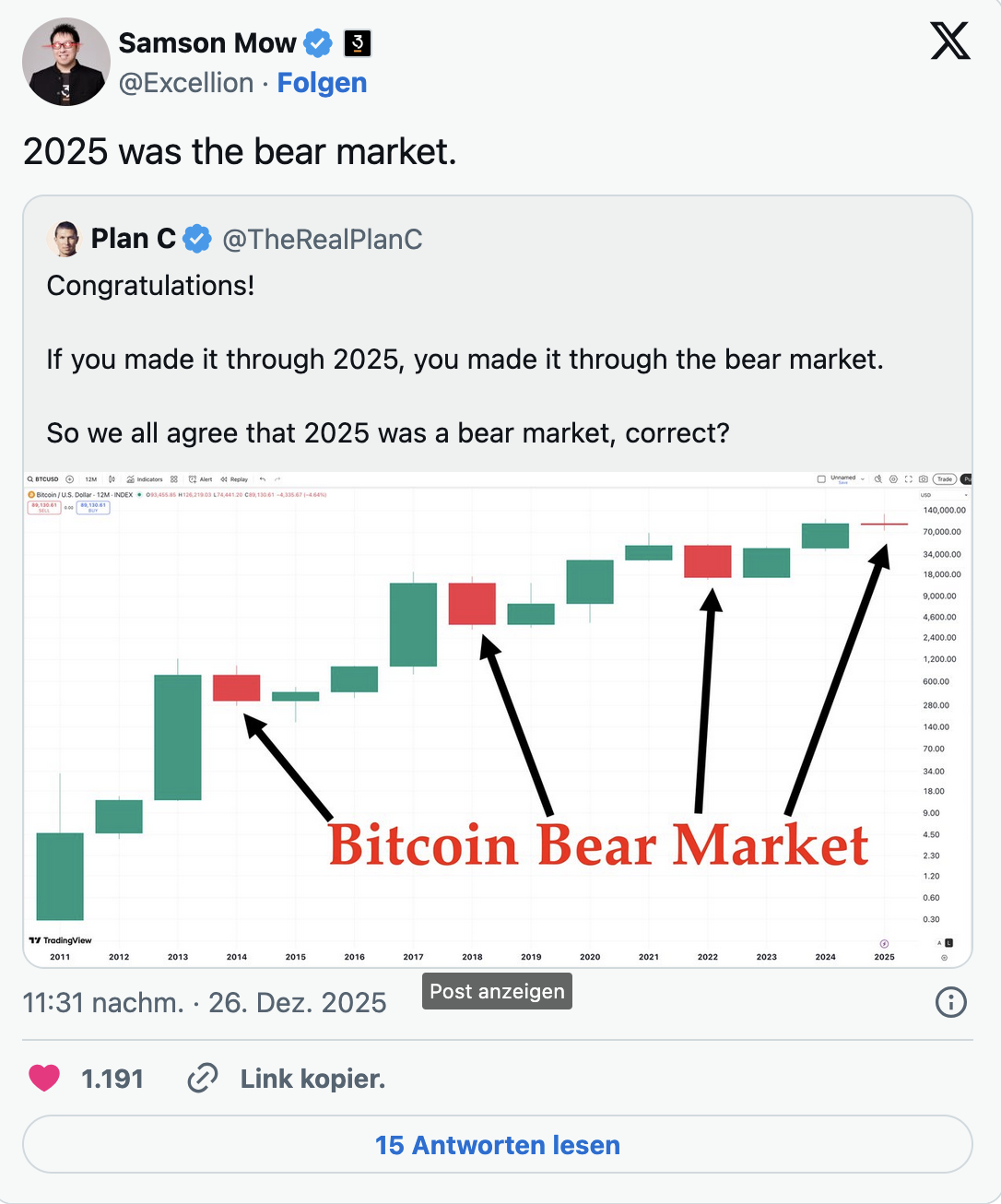Expand the Unnamed layout dropdown arrow

pos(863,479)
